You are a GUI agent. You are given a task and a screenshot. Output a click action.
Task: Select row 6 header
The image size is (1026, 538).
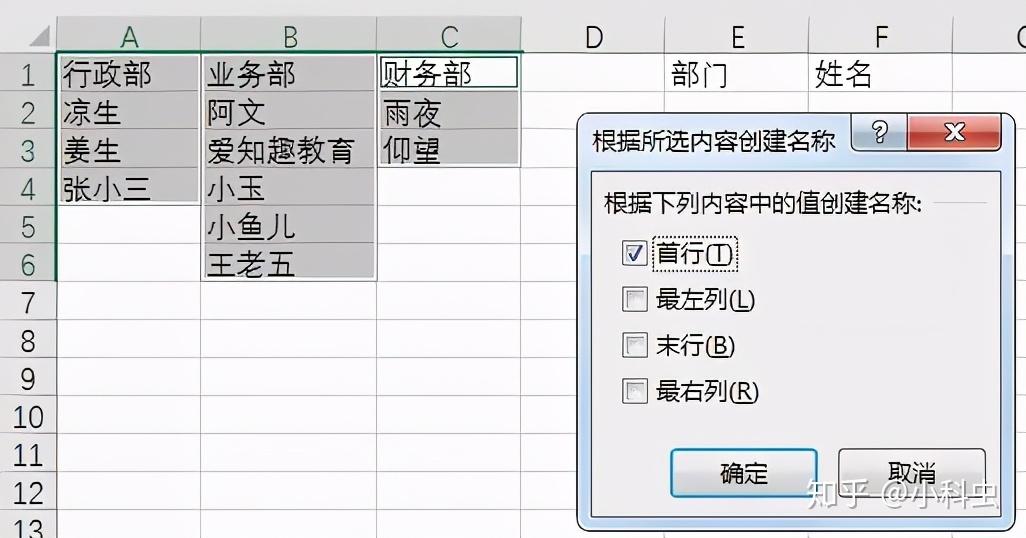click(28, 262)
